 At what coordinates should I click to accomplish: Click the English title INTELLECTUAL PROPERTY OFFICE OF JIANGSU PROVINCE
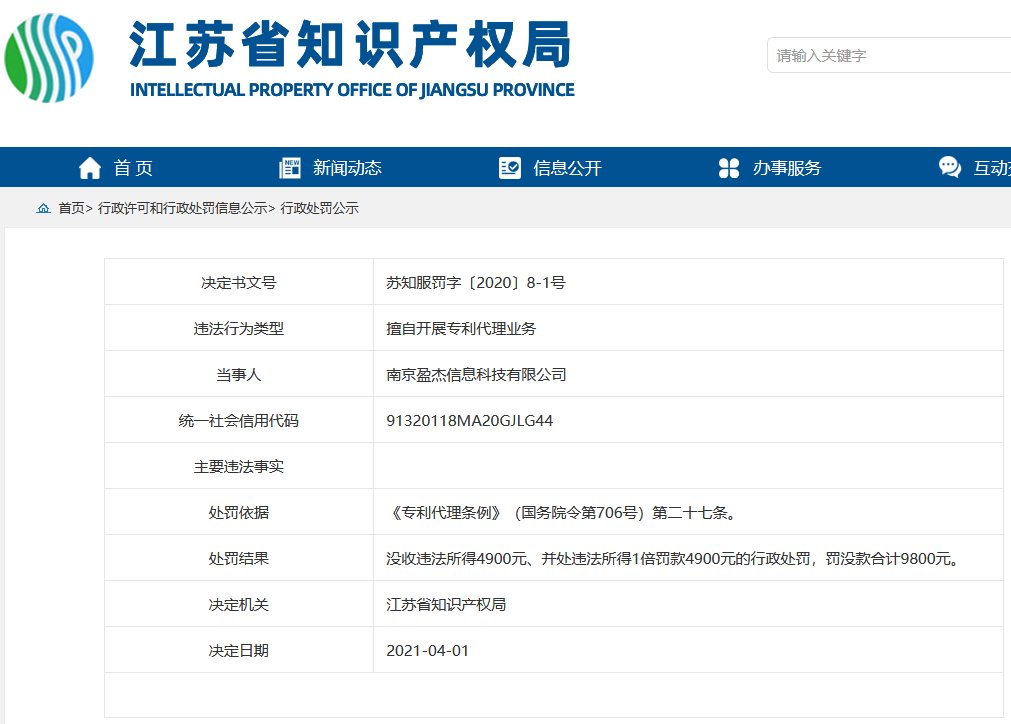click(x=352, y=90)
